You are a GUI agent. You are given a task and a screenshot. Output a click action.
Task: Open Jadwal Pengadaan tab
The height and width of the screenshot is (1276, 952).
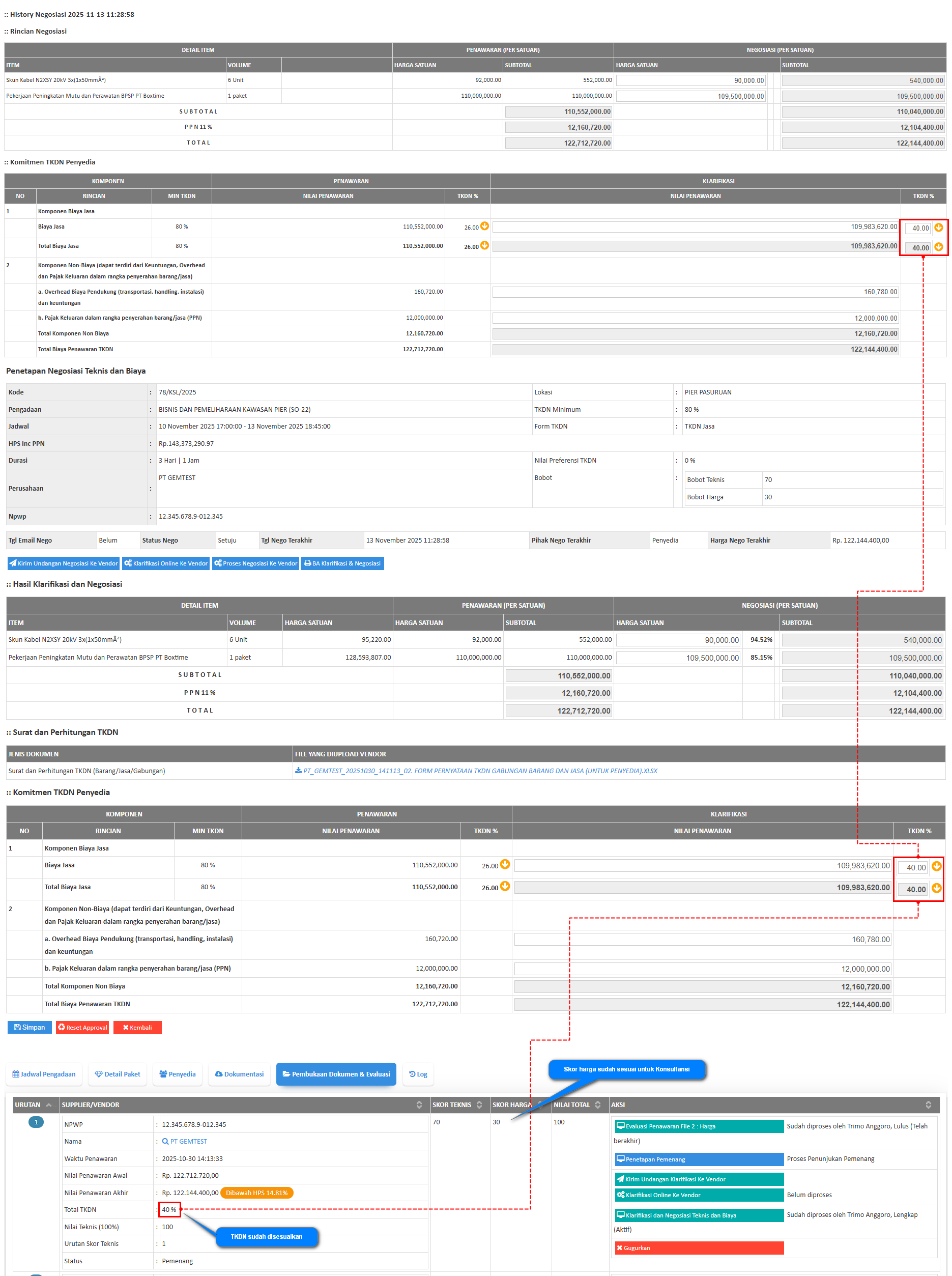44,1074
